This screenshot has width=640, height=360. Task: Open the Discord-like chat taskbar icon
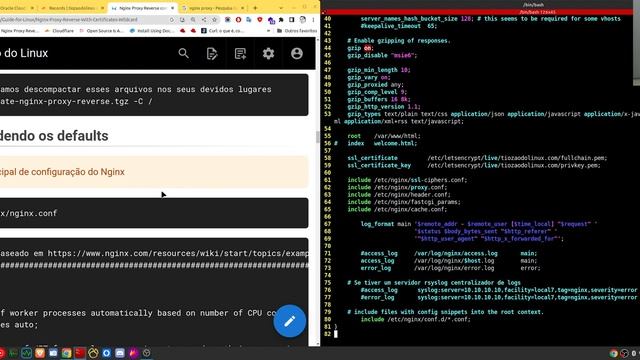pyautogui.click(x=120, y=353)
